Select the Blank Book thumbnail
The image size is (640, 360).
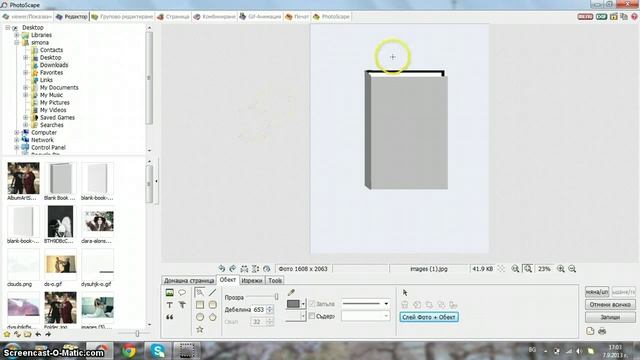pos(60,182)
